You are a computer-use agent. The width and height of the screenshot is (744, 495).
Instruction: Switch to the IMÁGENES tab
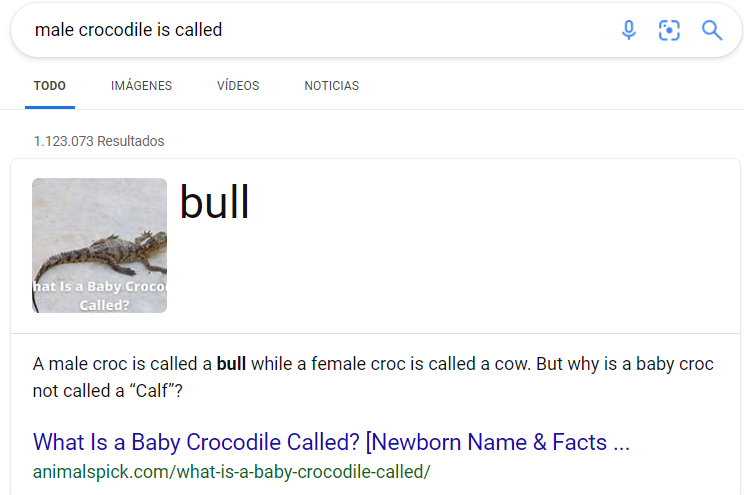pyautogui.click(x=141, y=86)
